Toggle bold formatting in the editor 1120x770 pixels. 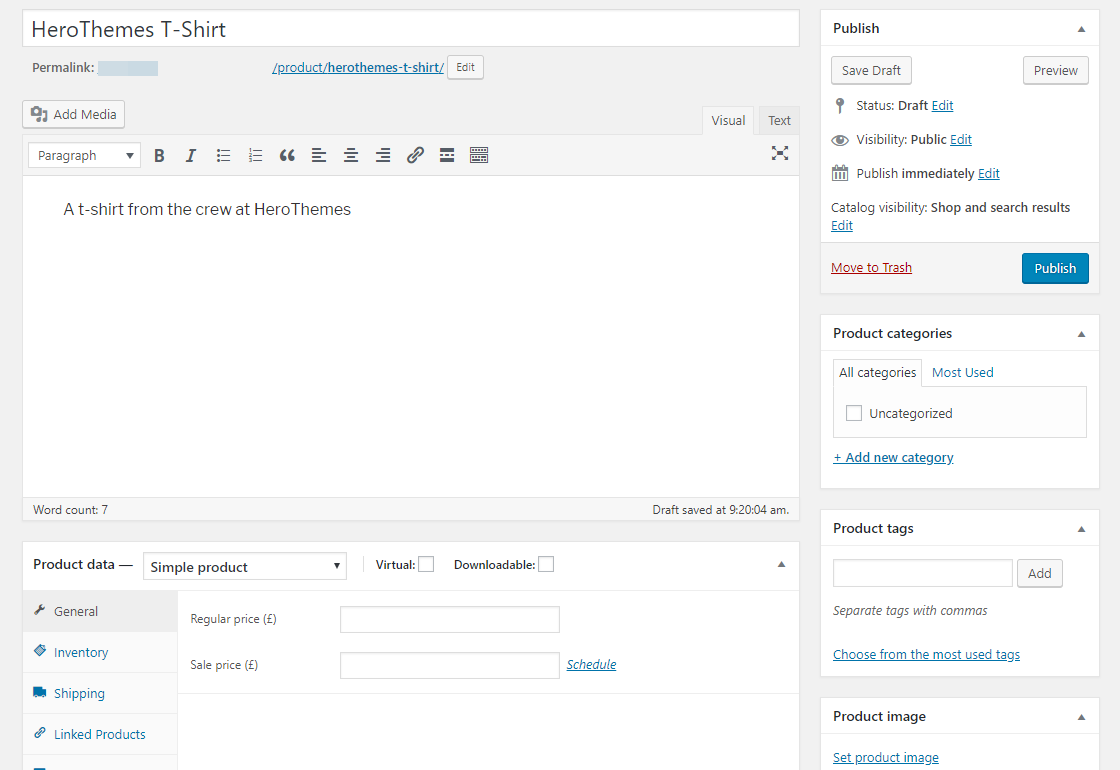tap(159, 155)
